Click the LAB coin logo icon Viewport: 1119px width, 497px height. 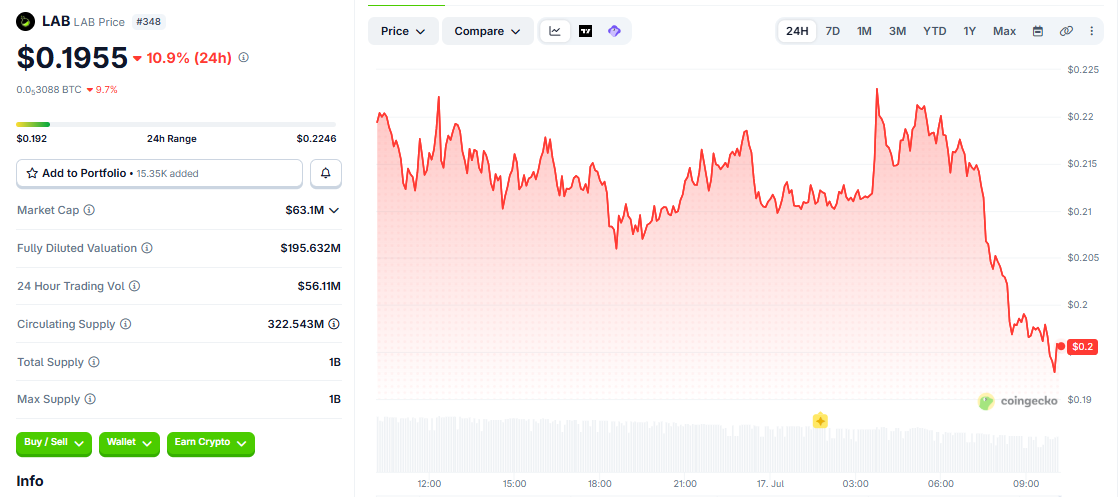(26, 21)
